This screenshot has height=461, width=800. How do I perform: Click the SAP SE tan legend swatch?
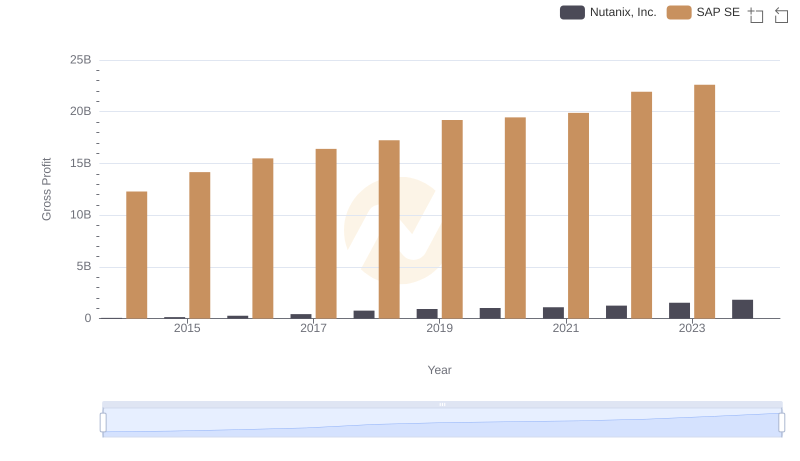click(679, 12)
